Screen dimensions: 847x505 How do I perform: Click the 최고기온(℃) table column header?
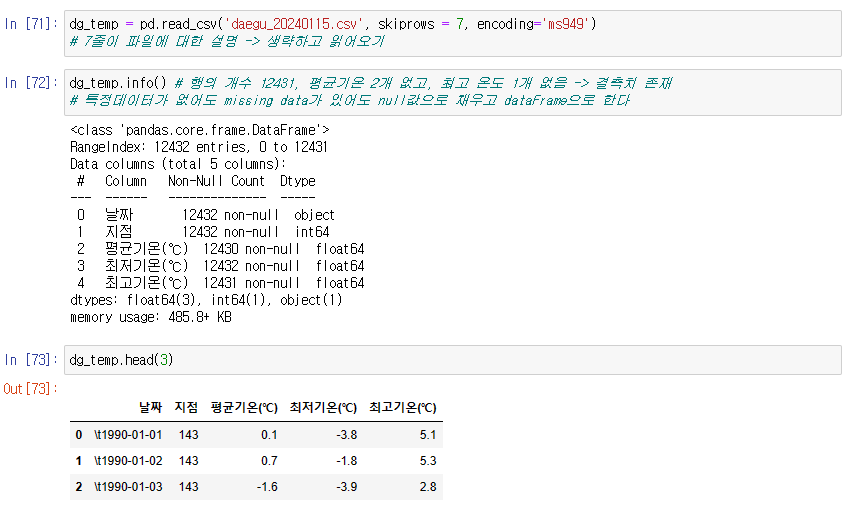click(x=403, y=407)
